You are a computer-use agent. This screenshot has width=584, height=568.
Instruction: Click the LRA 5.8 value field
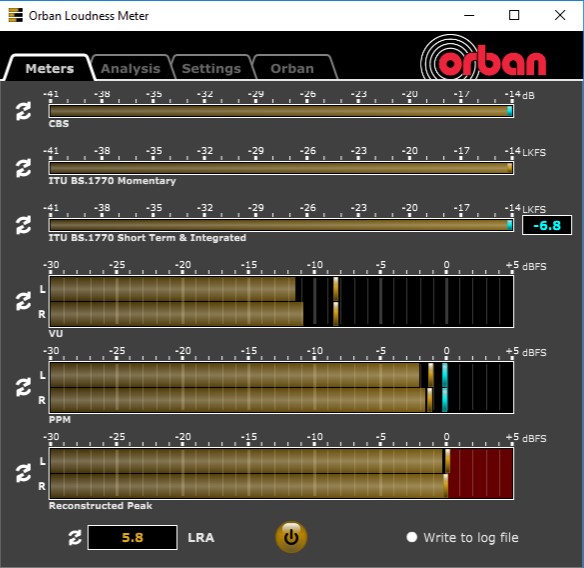pos(133,537)
